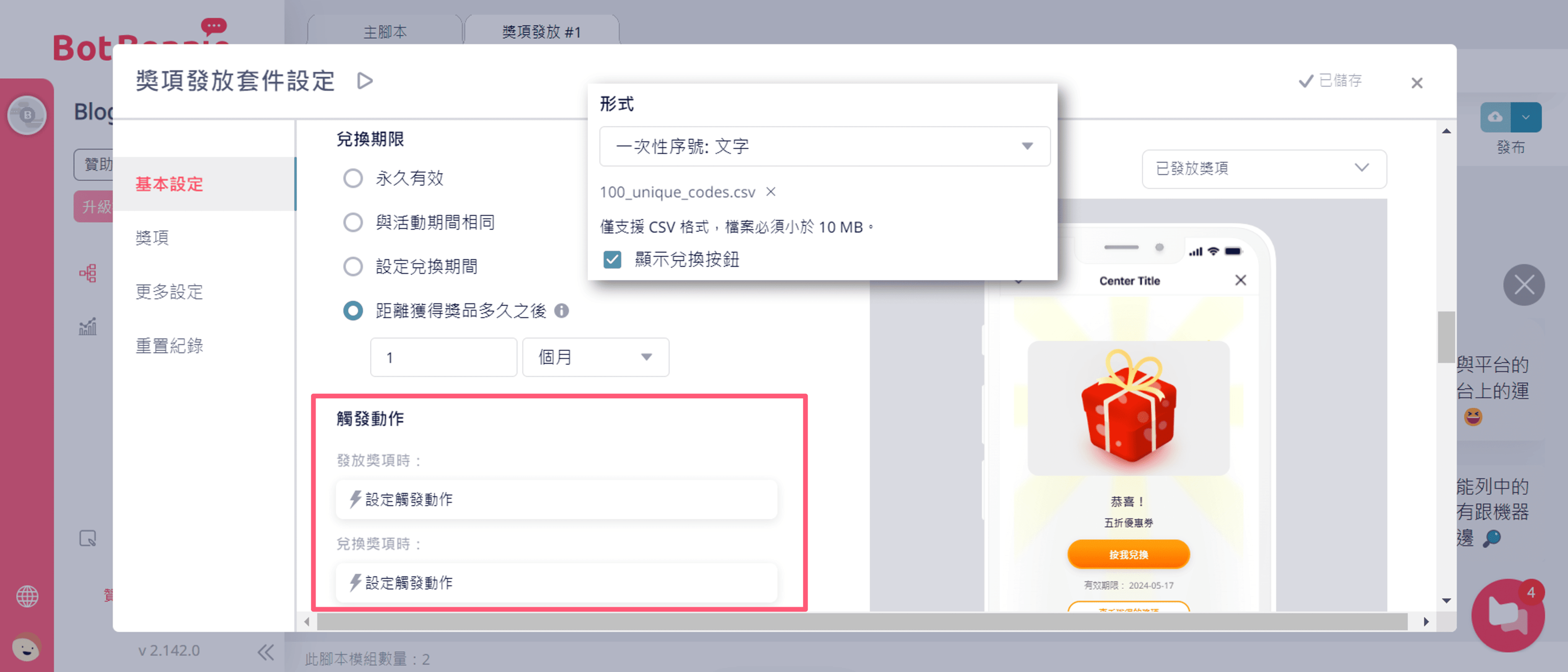
Task: Click the orange 按我兌換 button in the preview
Action: pos(1128,554)
